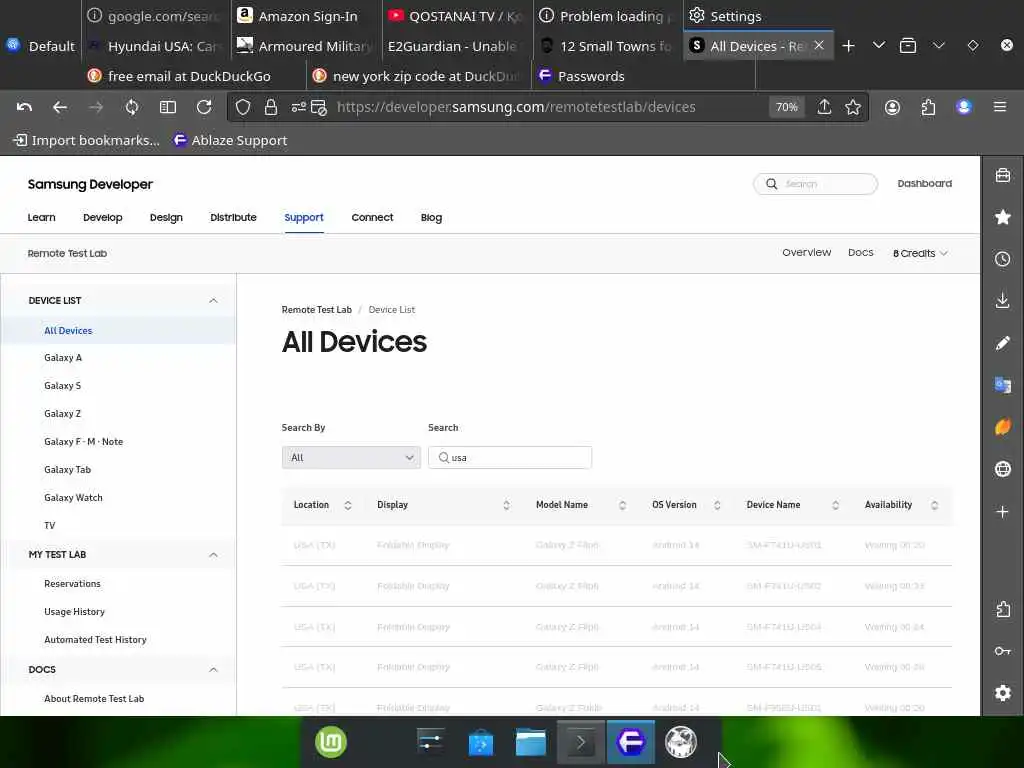Screen dimensions: 1024x768
Task: Open About Remote Test Lab doc link
Action: click(94, 699)
